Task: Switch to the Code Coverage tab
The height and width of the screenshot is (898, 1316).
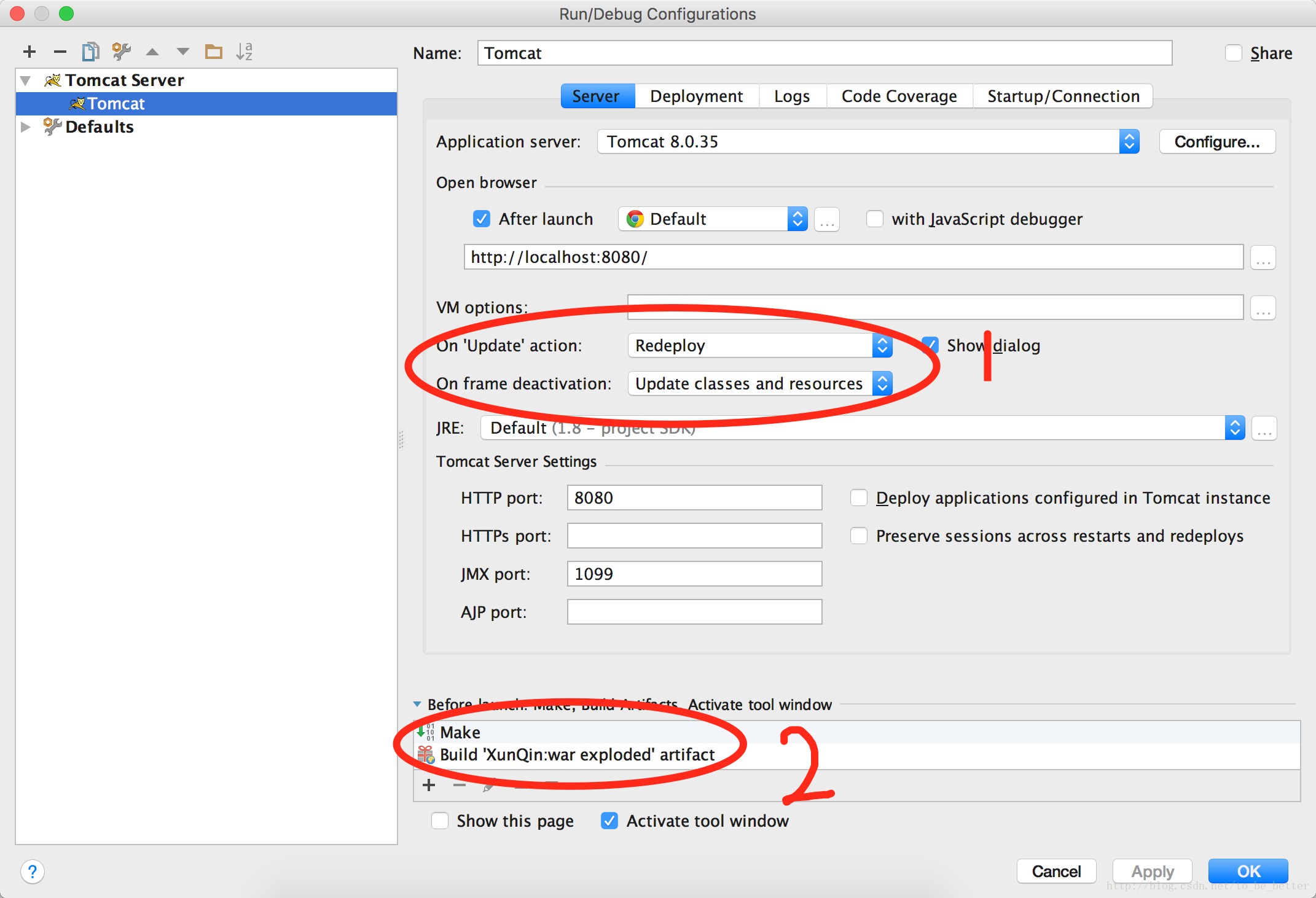Action: point(899,96)
